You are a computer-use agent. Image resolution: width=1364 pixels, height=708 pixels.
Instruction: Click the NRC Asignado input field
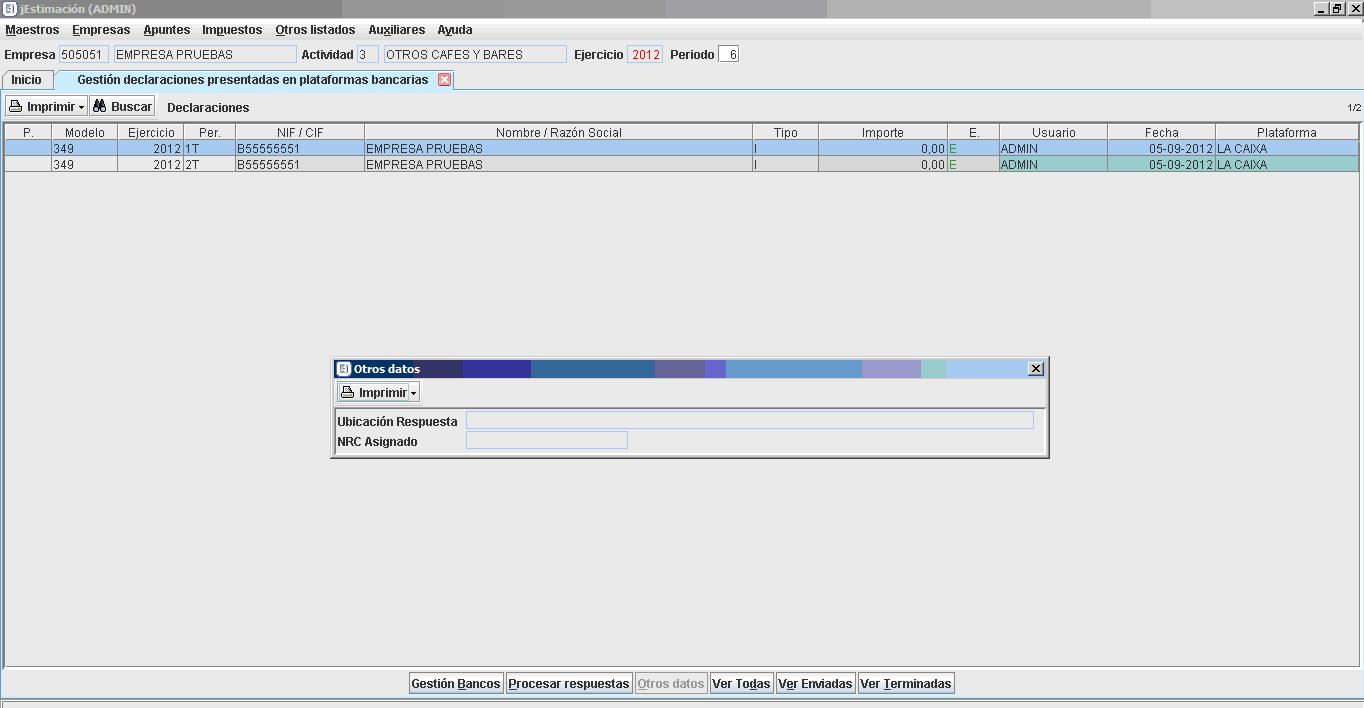click(x=546, y=441)
